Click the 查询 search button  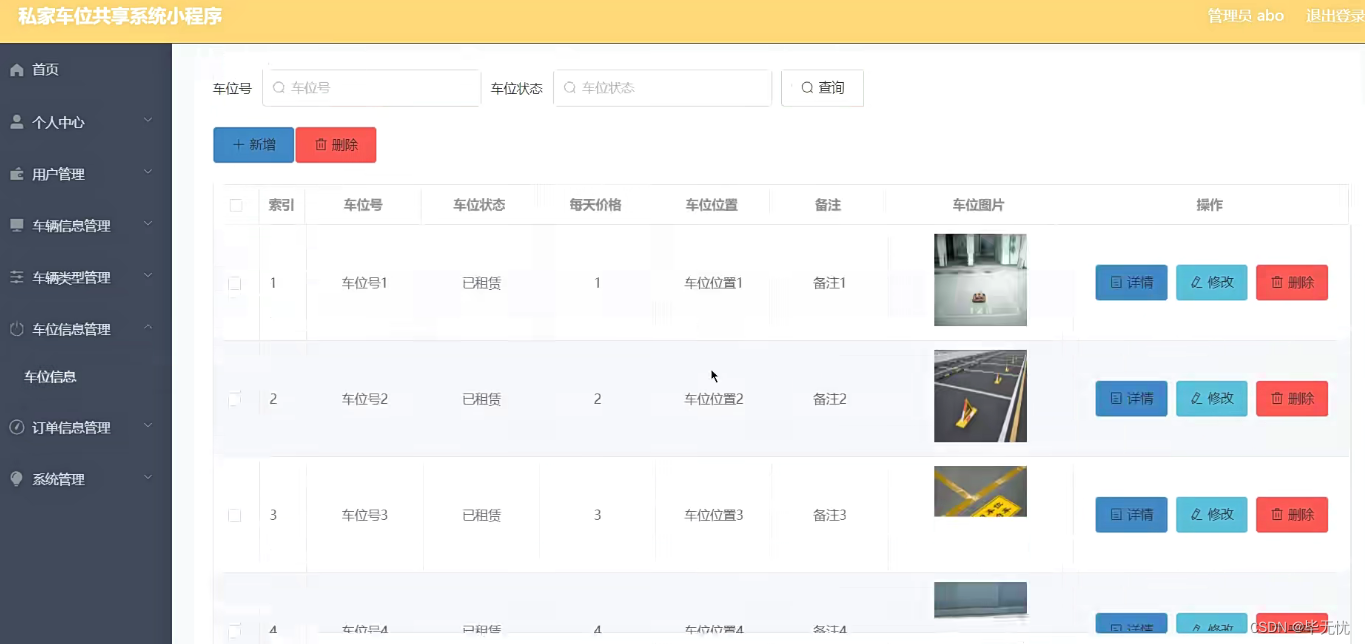pos(822,88)
